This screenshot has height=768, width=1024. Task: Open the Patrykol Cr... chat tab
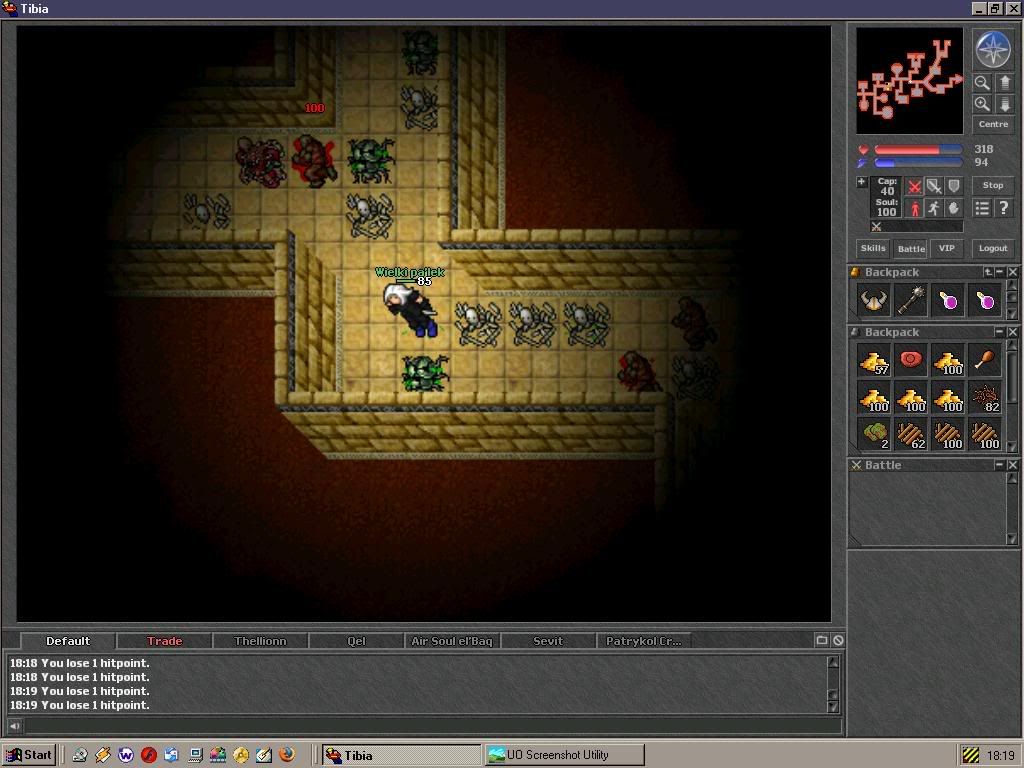point(644,641)
